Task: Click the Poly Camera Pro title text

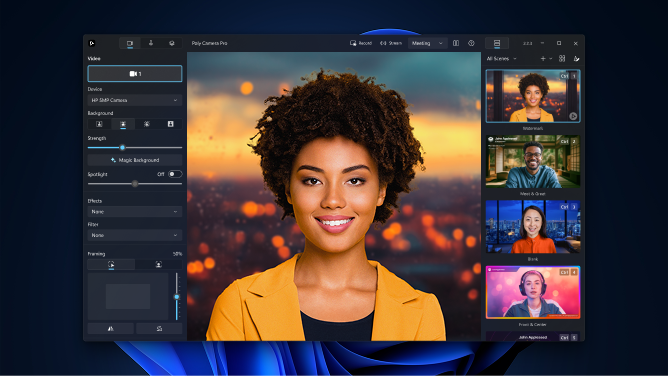Action: pyautogui.click(x=209, y=43)
